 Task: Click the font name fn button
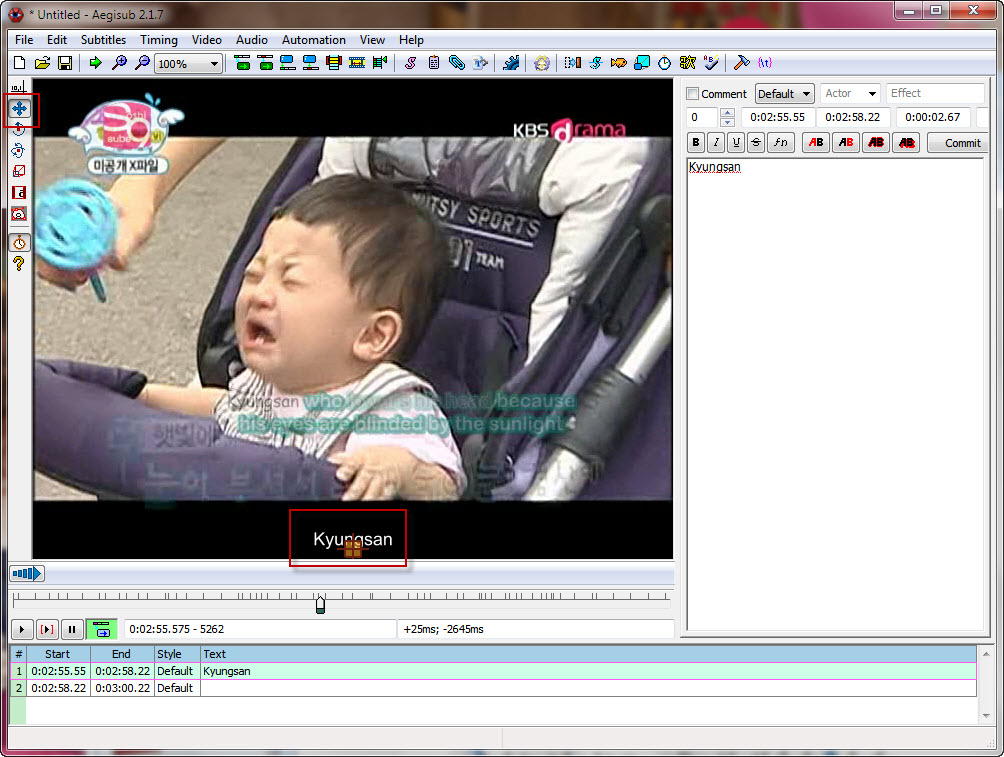coord(781,142)
